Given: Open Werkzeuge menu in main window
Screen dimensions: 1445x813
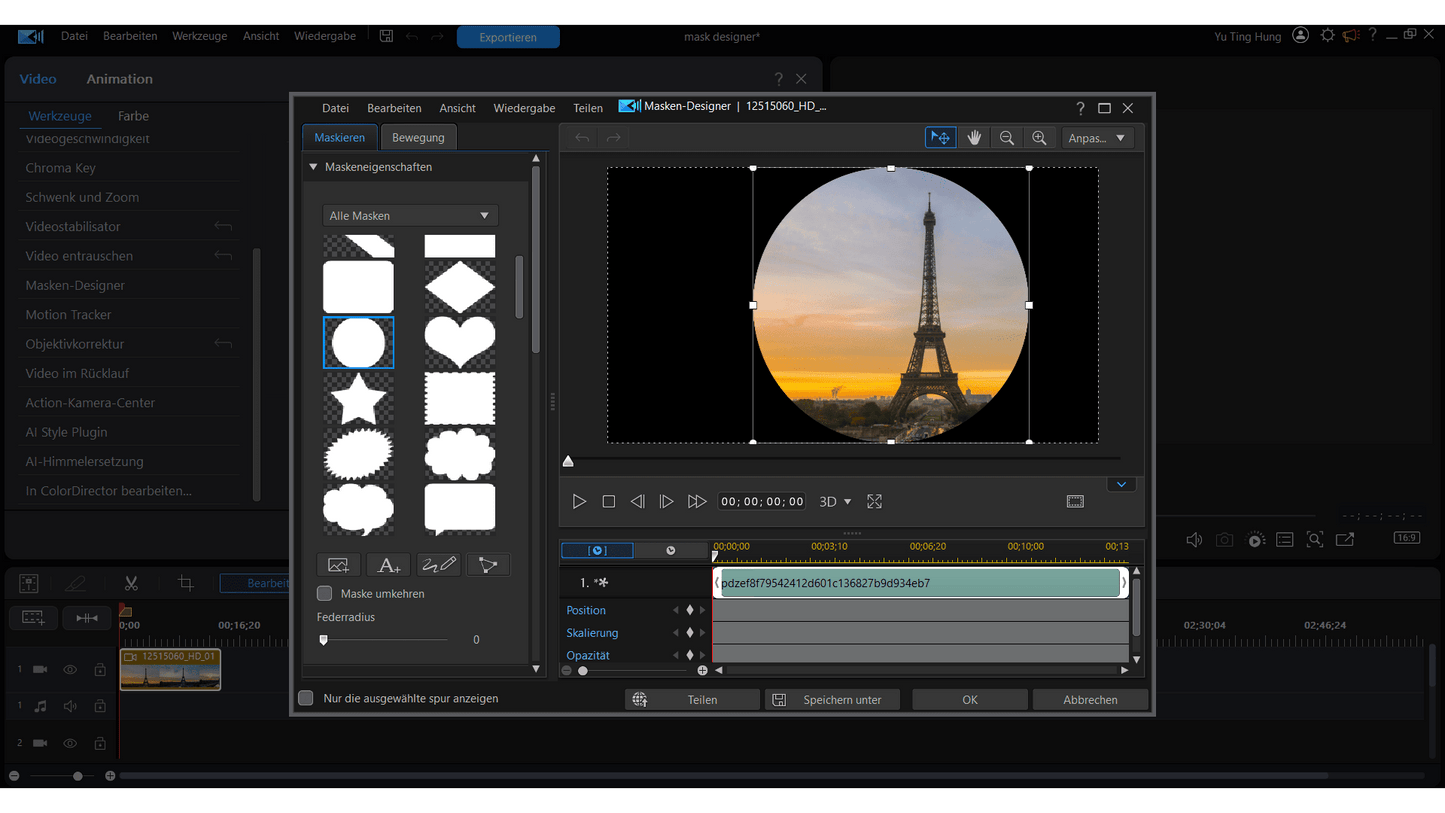Looking at the screenshot, I should click(199, 36).
